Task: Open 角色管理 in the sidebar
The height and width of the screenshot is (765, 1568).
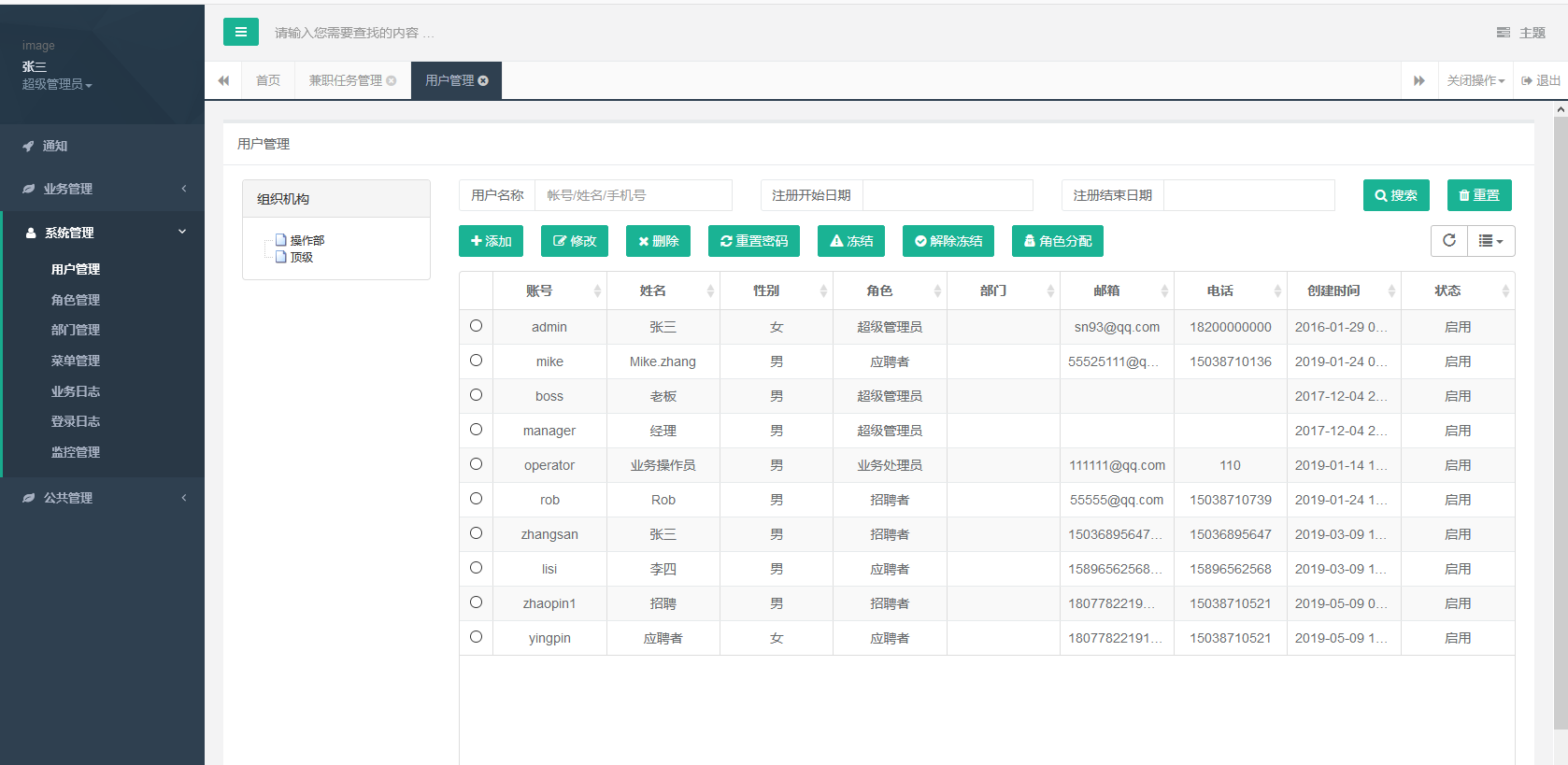Action: coord(76,300)
